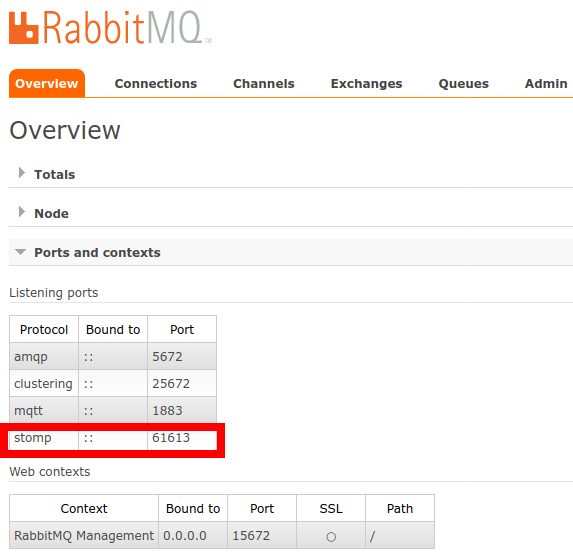
Task: Select the mqtt protocol cell
Action: (x=44, y=411)
